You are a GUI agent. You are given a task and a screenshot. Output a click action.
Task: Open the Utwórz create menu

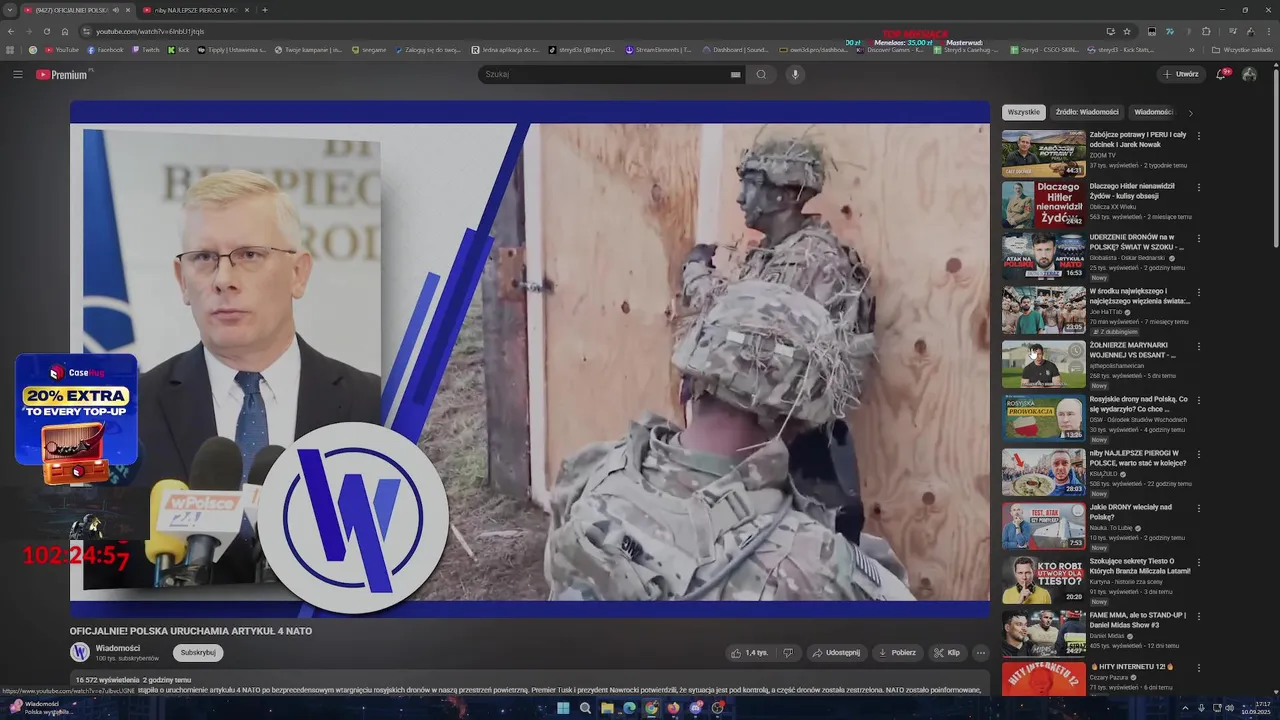point(1180,74)
